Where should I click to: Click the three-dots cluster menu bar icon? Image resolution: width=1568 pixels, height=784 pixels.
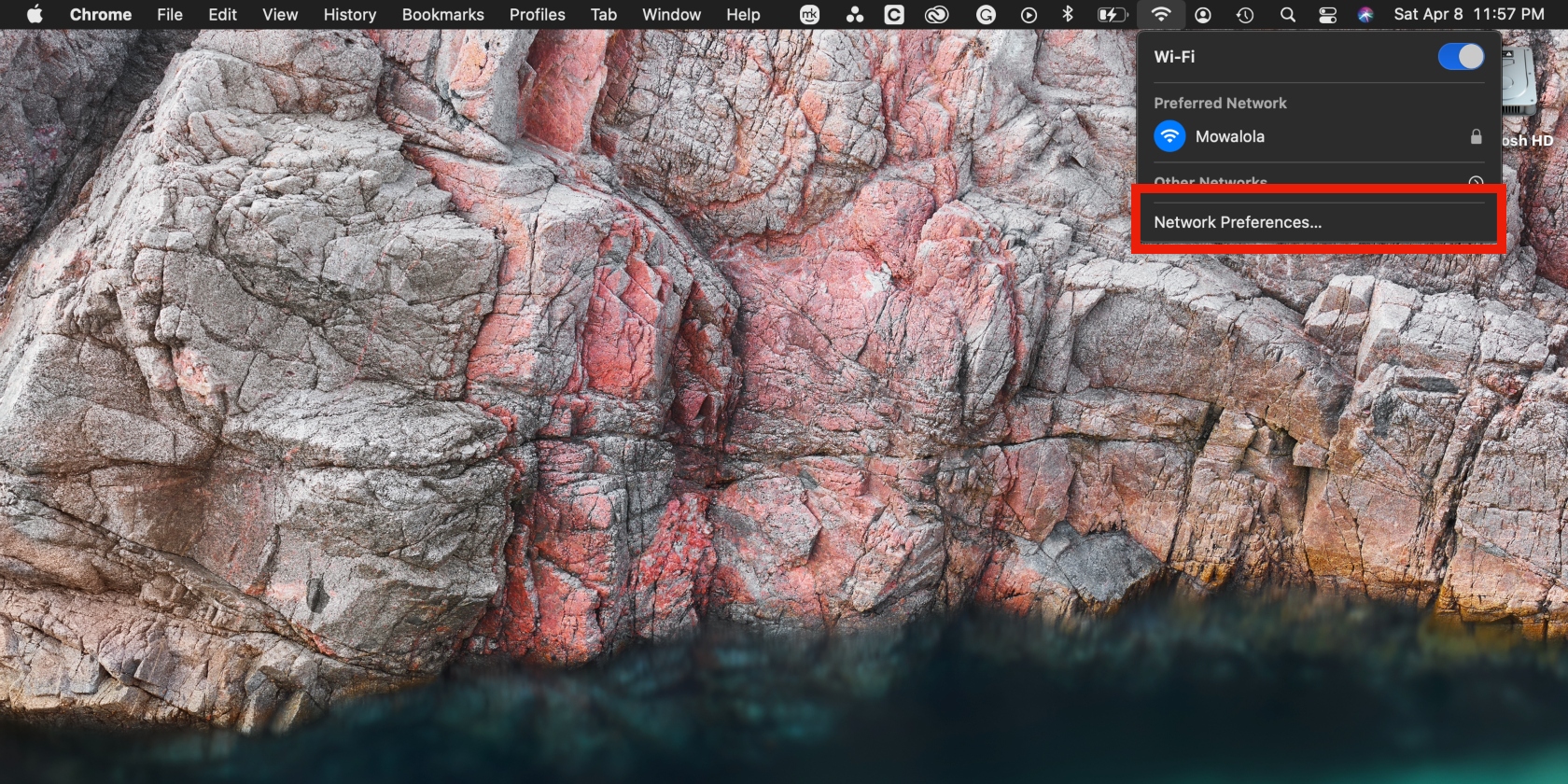854,14
